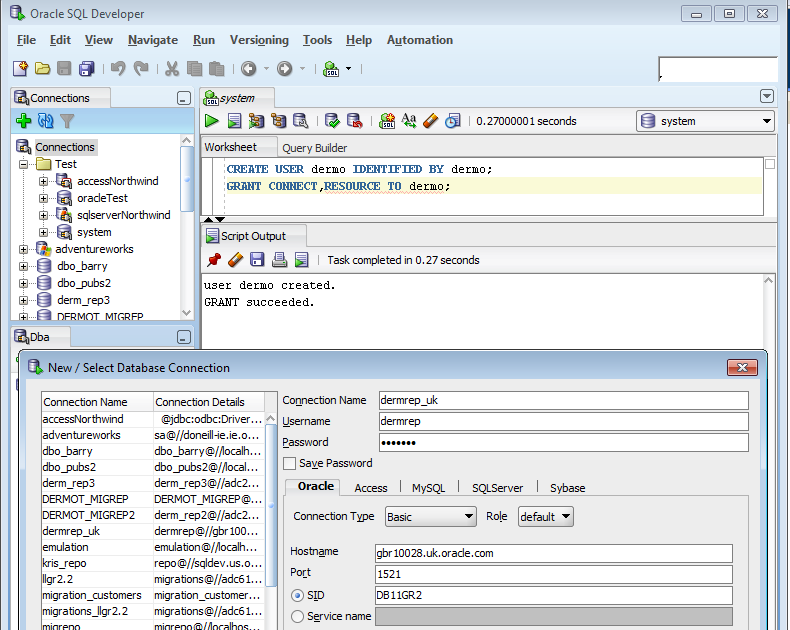Switch to the SQLServer tab in connection dialog

click(x=497, y=488)
